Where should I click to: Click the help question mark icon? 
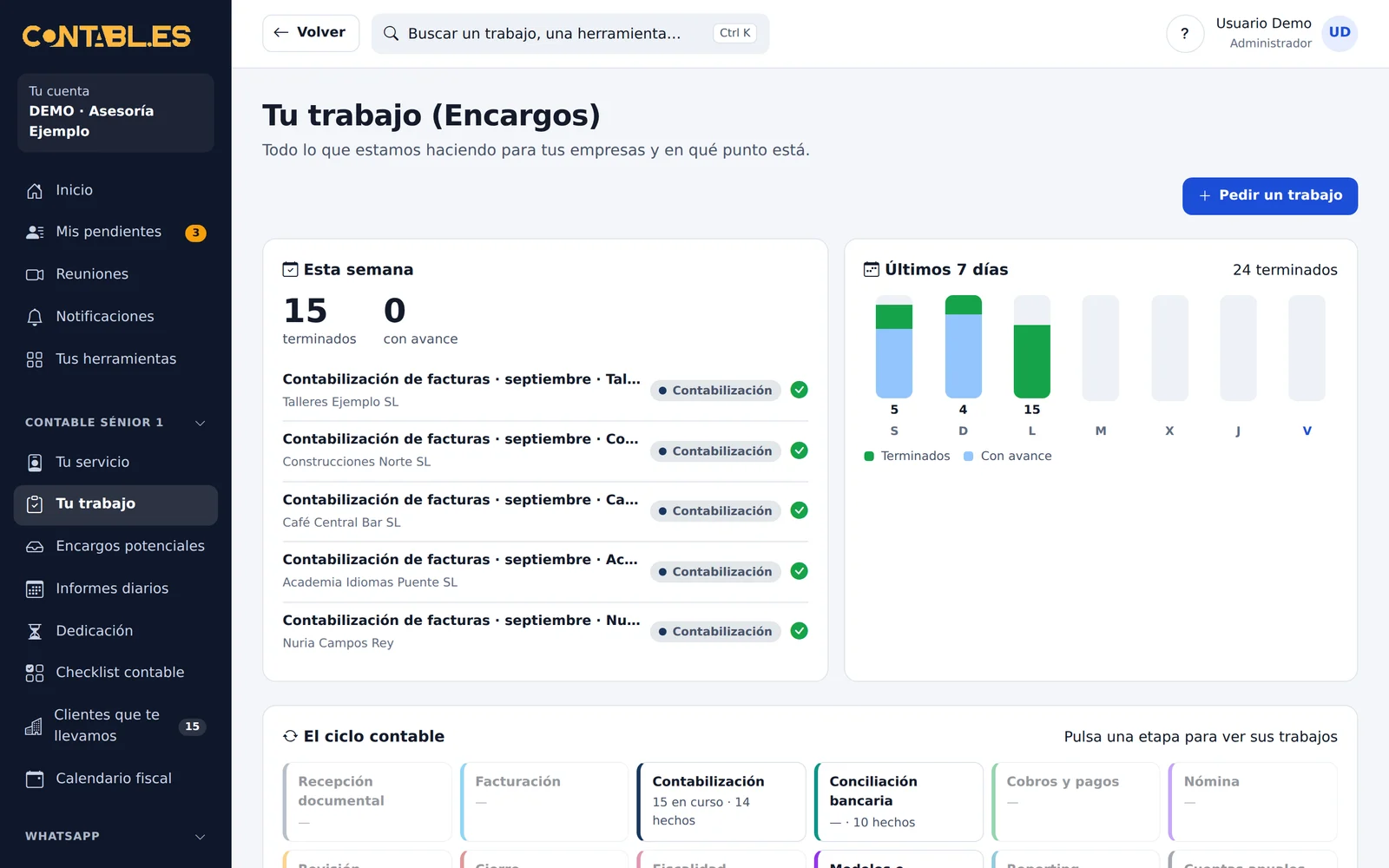click(1185, 34)
